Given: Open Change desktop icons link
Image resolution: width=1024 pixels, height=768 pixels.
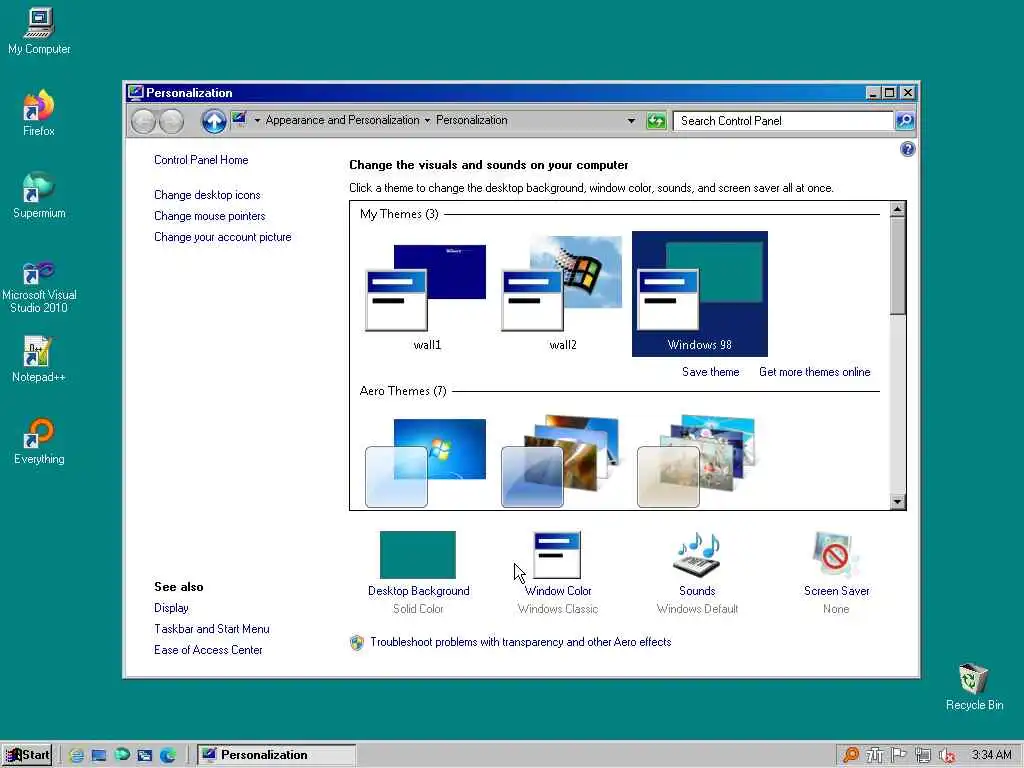Looking at the screenshot, I should [207, 195].
